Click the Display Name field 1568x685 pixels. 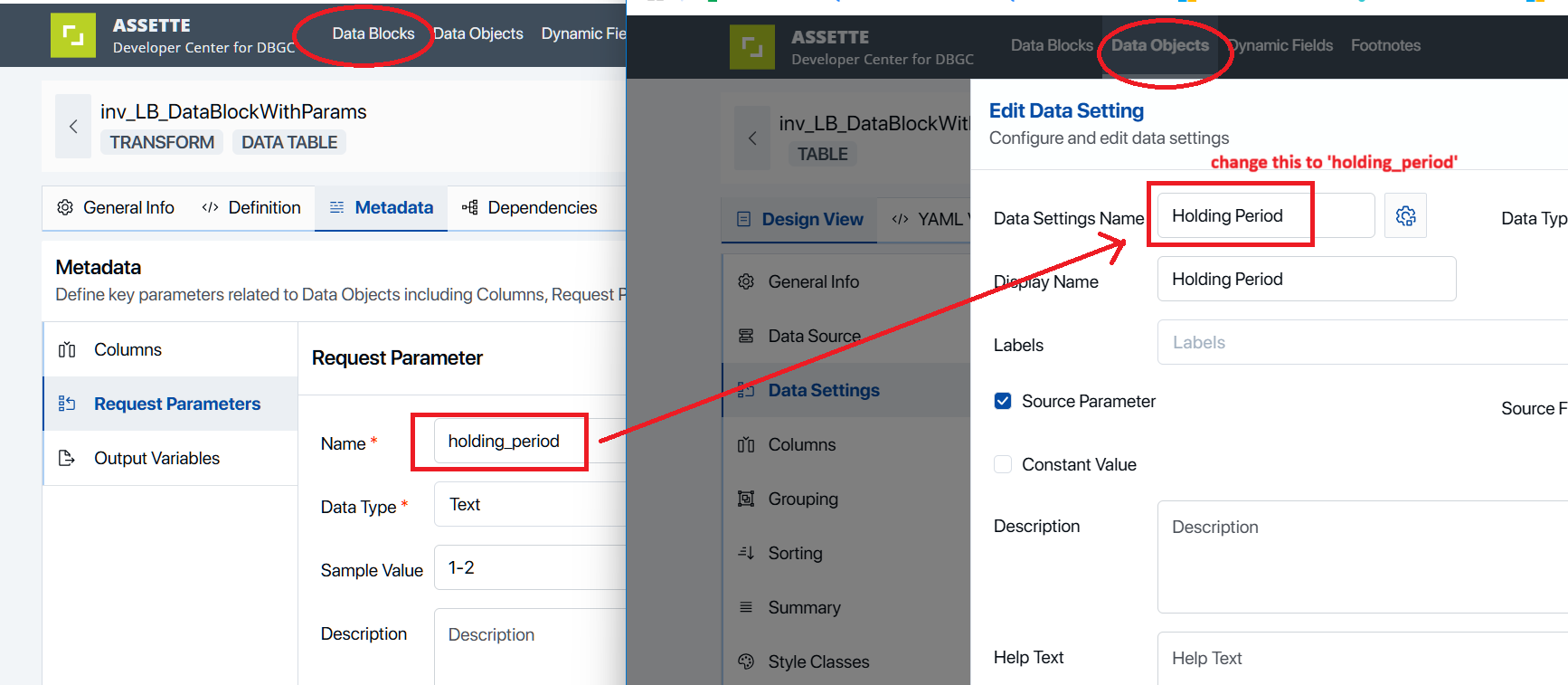coord(1307,279)
